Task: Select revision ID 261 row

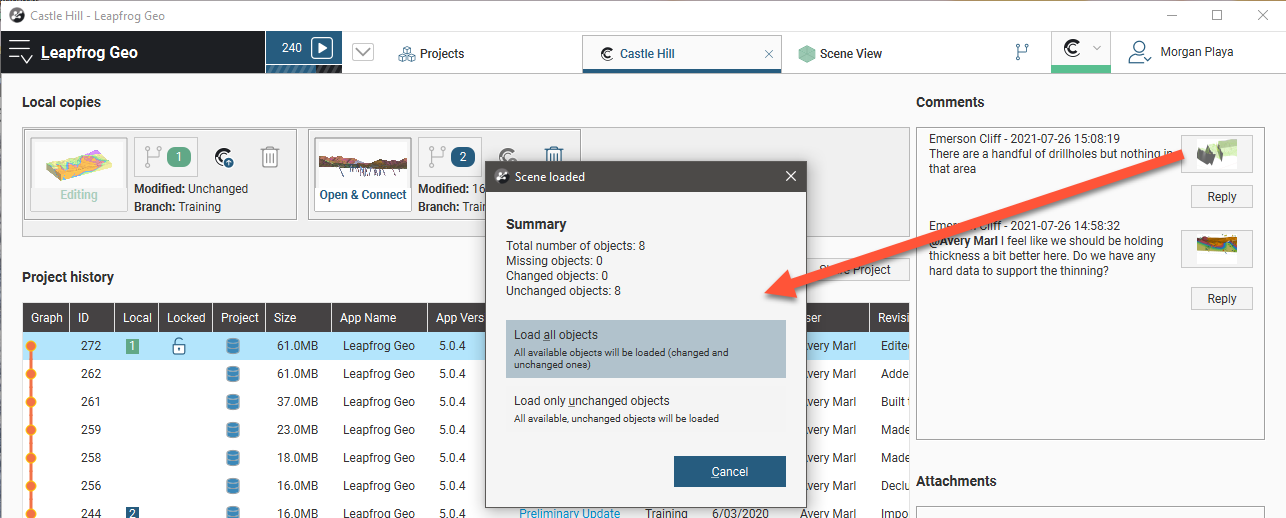Action: click(466, 402)
